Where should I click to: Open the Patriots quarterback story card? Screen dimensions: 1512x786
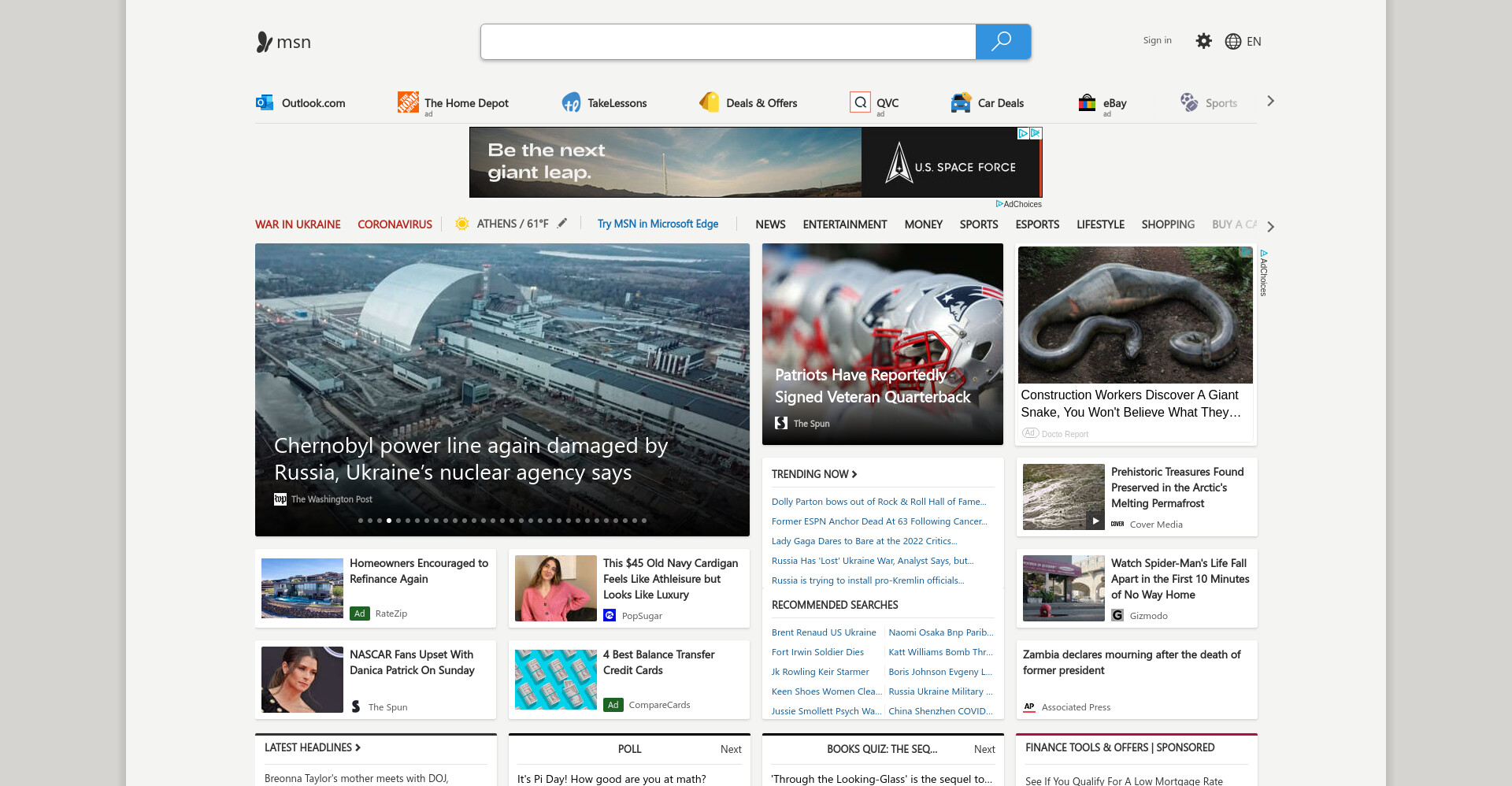pyautogui.click(x=883, y=344)
